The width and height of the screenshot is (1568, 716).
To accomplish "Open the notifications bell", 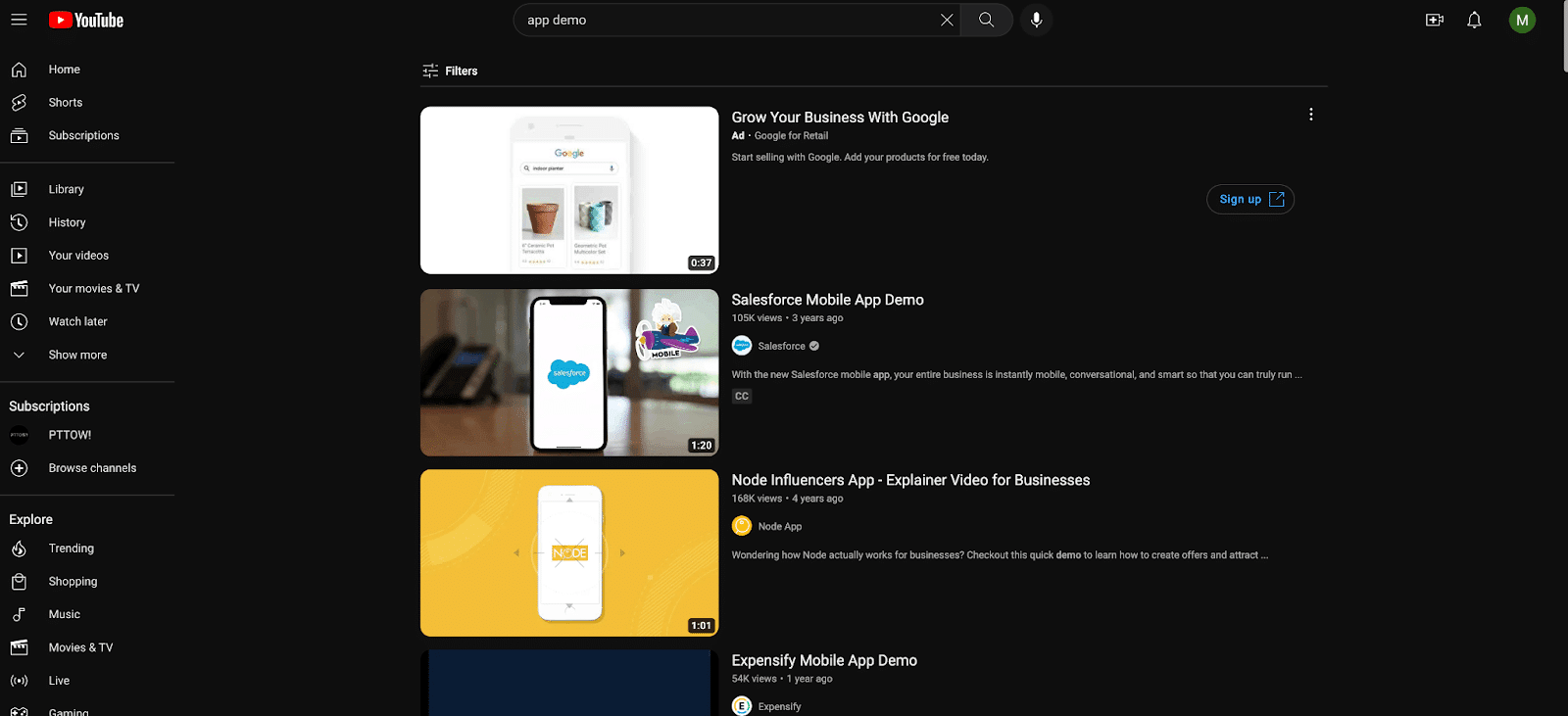I will click(x=1474, y=20).
